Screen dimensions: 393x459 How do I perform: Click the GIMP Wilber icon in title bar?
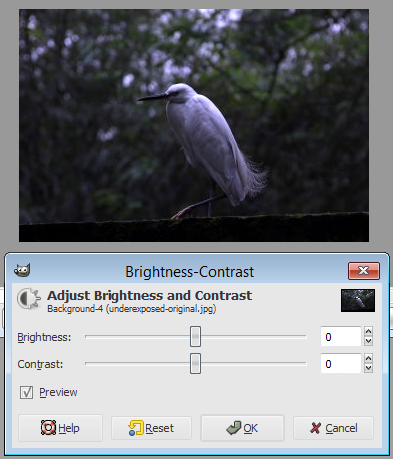coord(22,270)
